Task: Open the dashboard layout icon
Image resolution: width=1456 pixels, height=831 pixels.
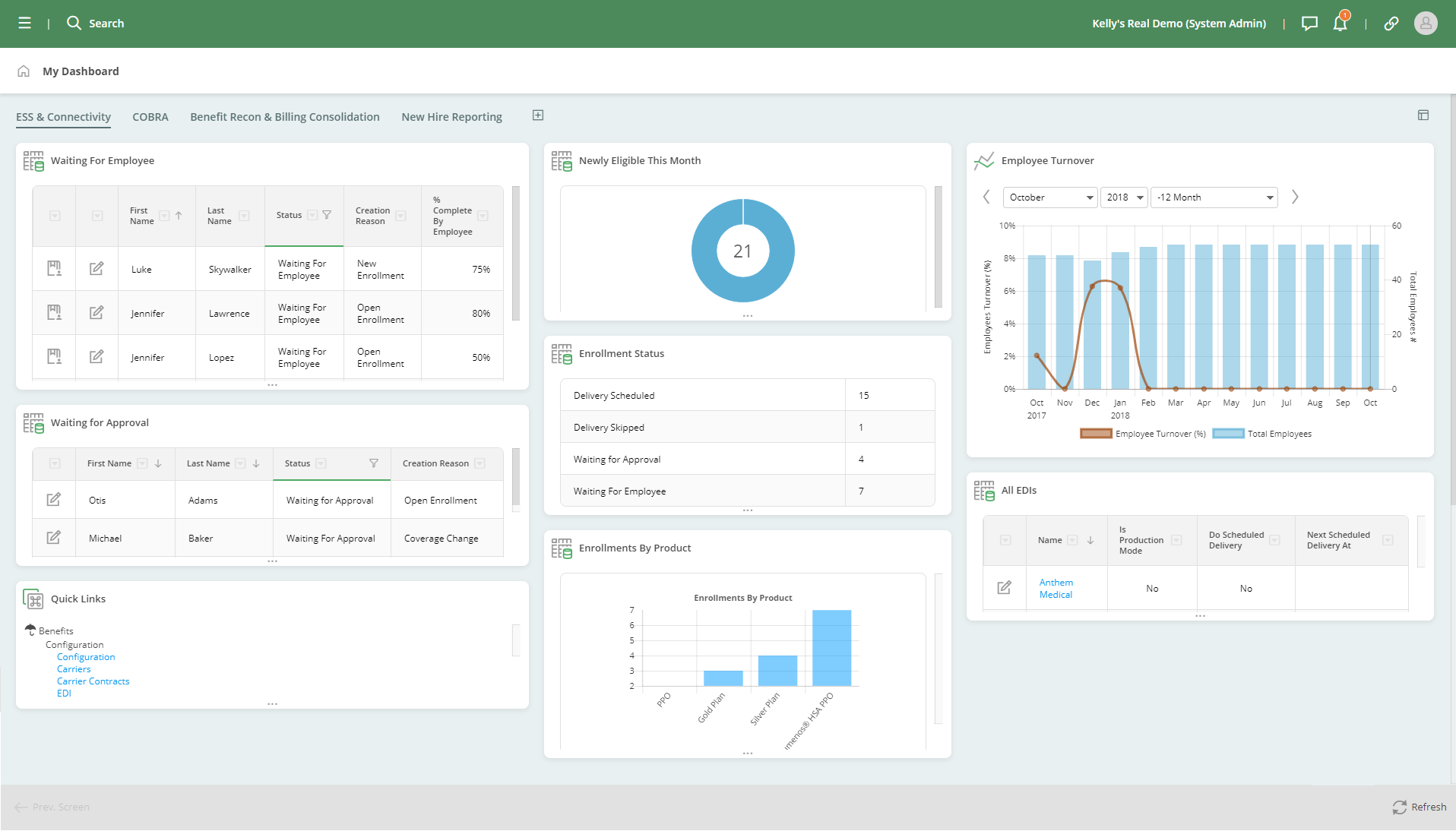Action: coord(1423,115)
